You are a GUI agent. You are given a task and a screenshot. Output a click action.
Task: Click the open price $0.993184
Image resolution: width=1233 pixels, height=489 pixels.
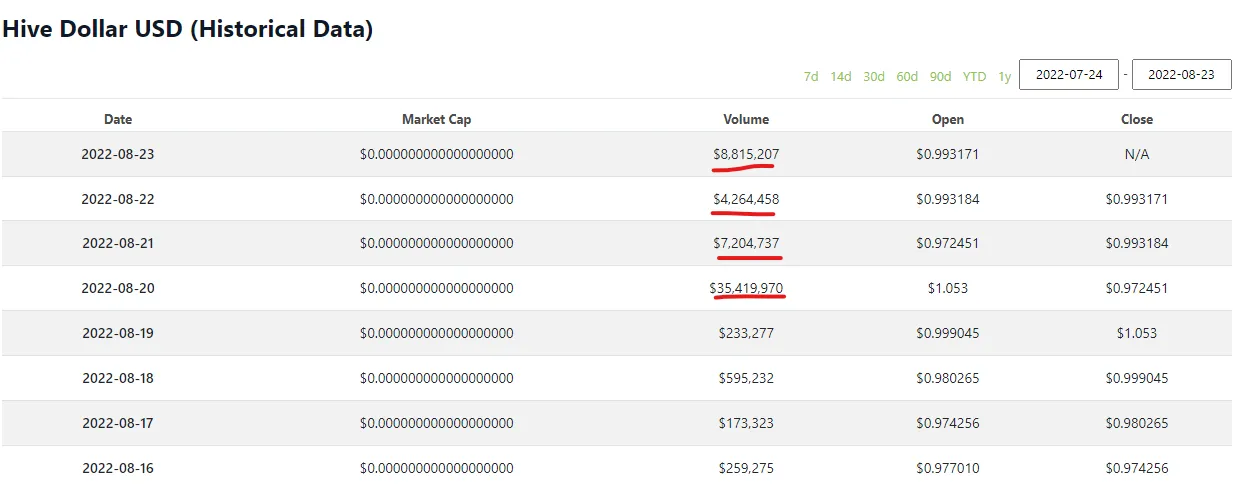[x=948, y=199]
